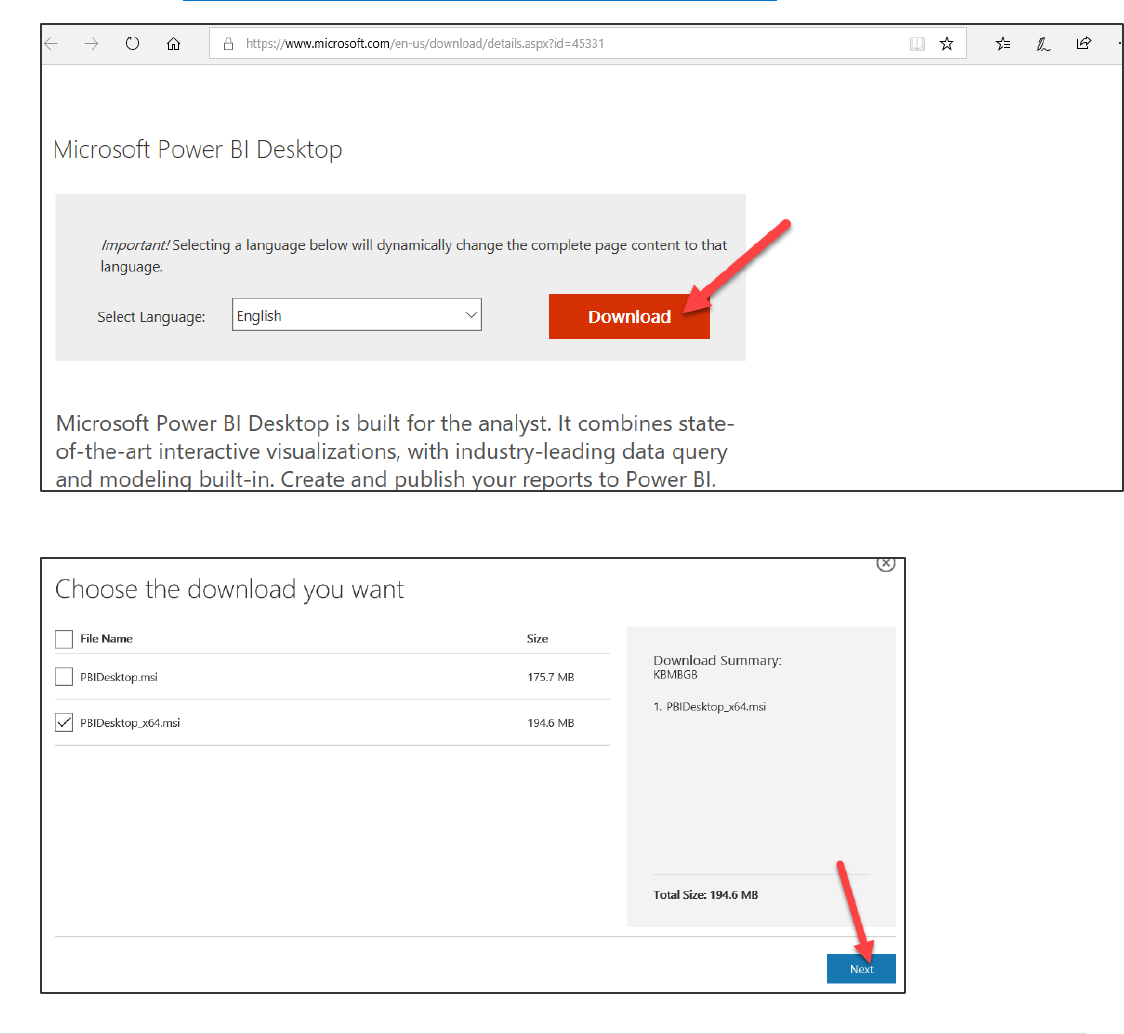Click the red Download button
The height and width of the screenshot is (1034, 1124).
(x=629, y=316)
